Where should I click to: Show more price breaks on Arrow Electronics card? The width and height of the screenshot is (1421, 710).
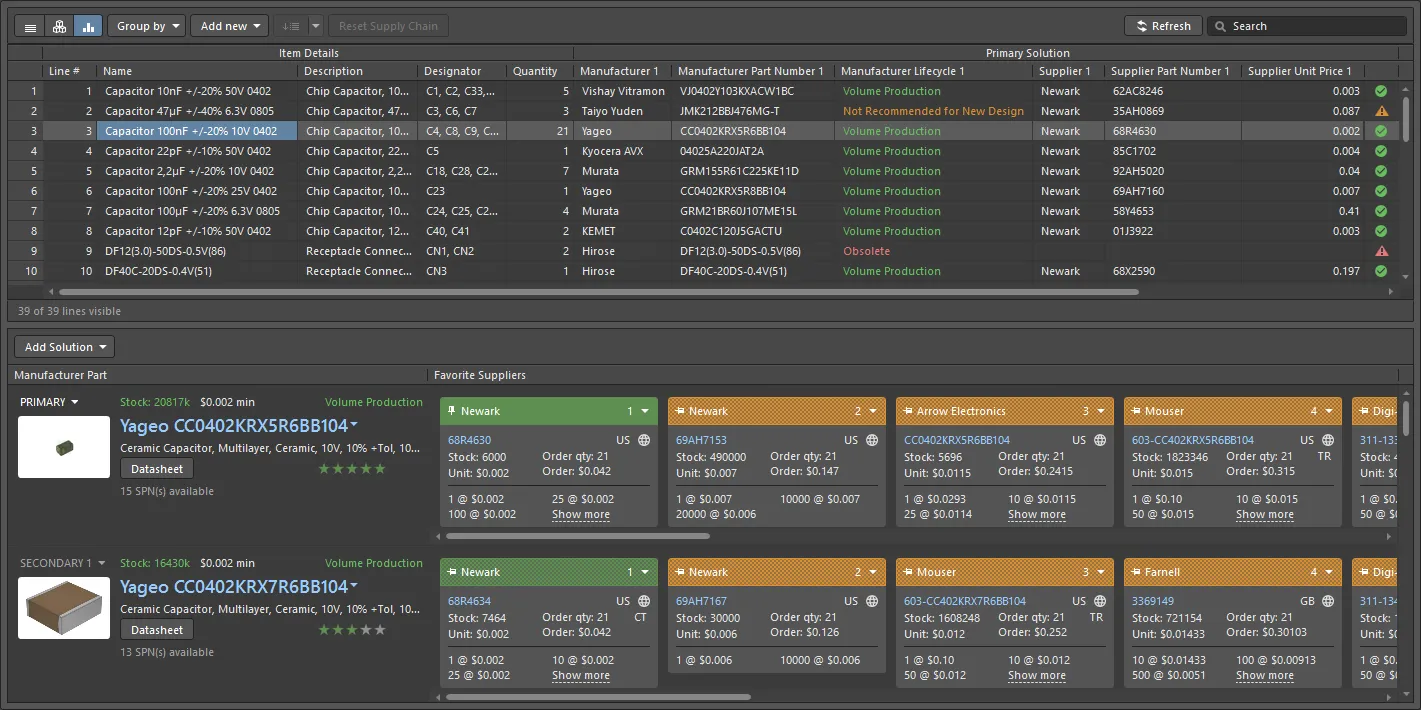click(1036, 515)
